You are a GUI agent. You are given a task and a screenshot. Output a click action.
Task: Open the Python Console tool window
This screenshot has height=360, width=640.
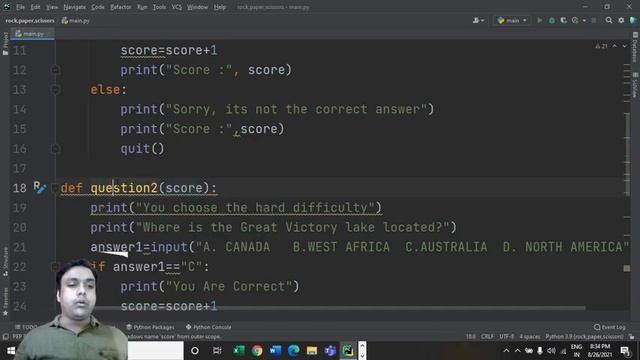[x=209, y=327]
